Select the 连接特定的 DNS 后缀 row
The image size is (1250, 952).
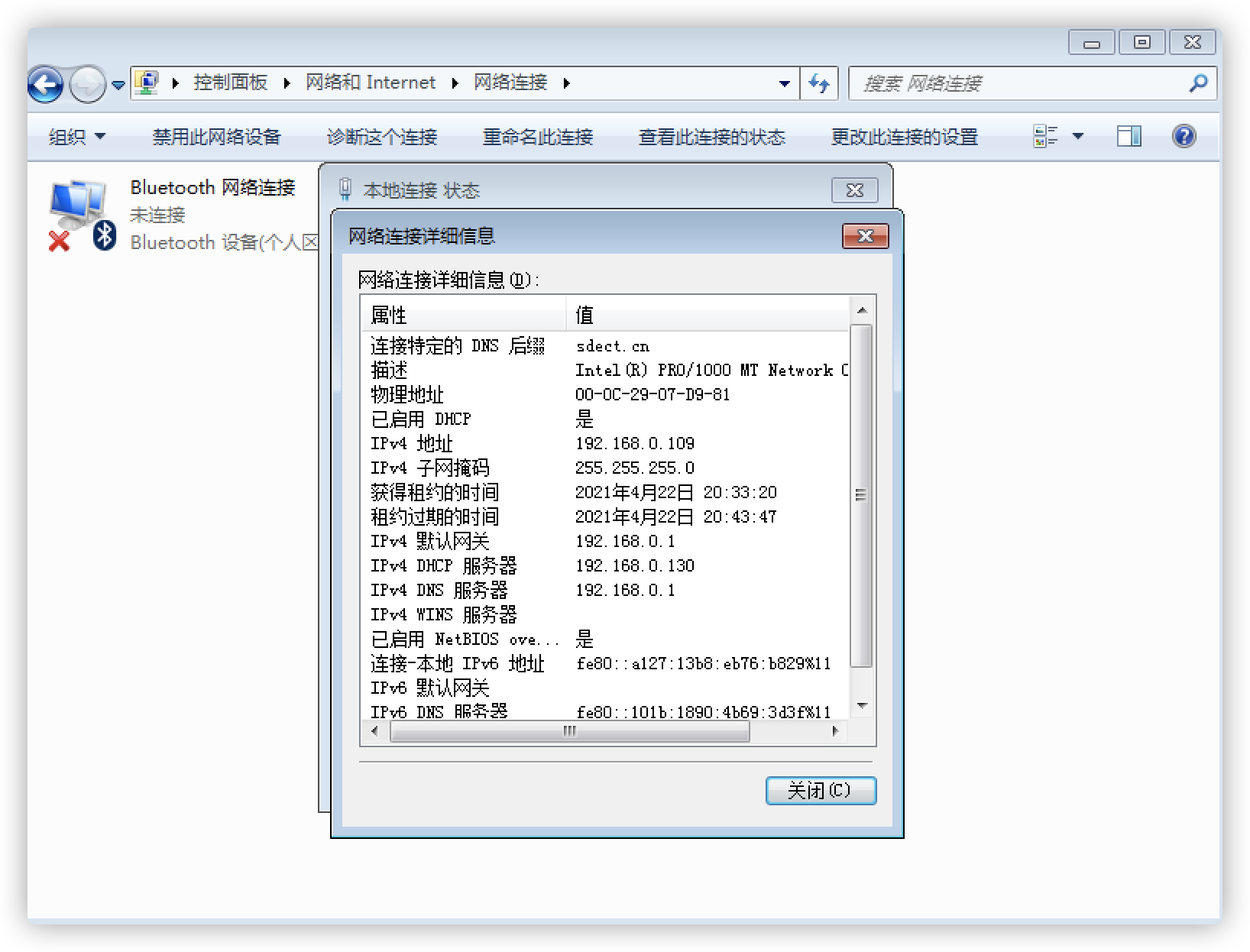(x=605, y=346)
